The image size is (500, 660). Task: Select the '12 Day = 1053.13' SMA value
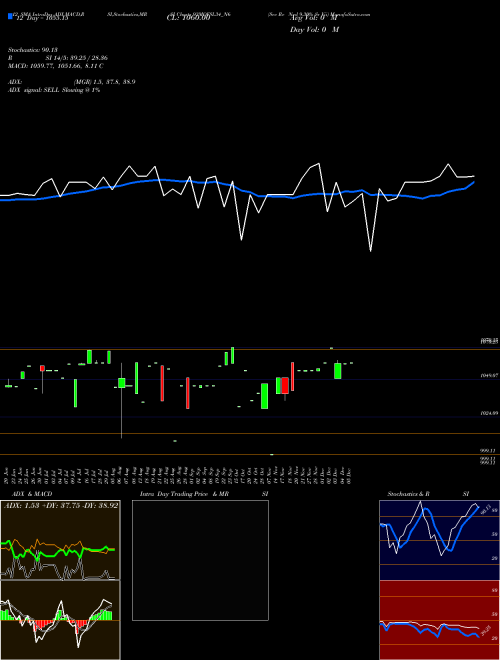(x=42, y=18)
